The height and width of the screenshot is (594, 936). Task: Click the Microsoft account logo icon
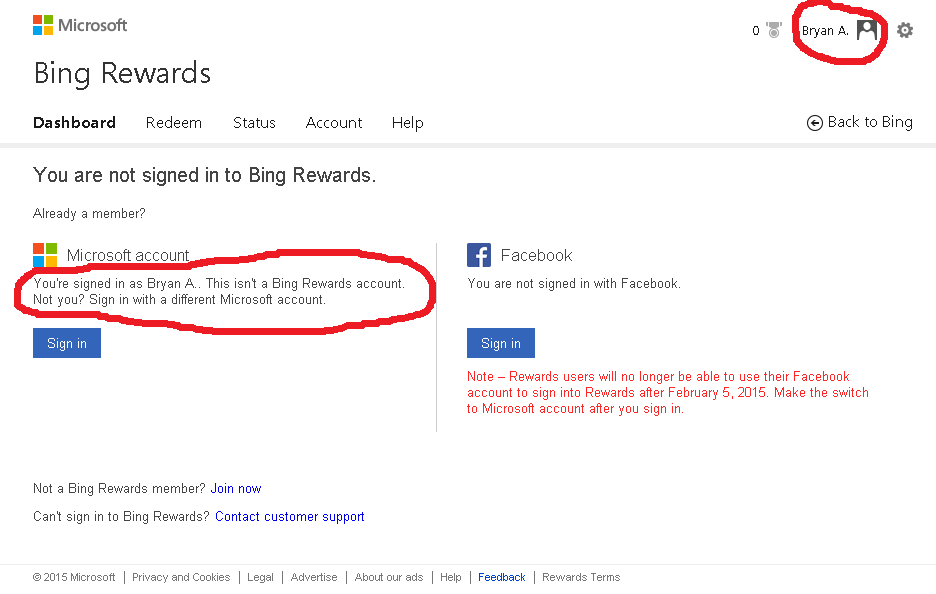45,255
